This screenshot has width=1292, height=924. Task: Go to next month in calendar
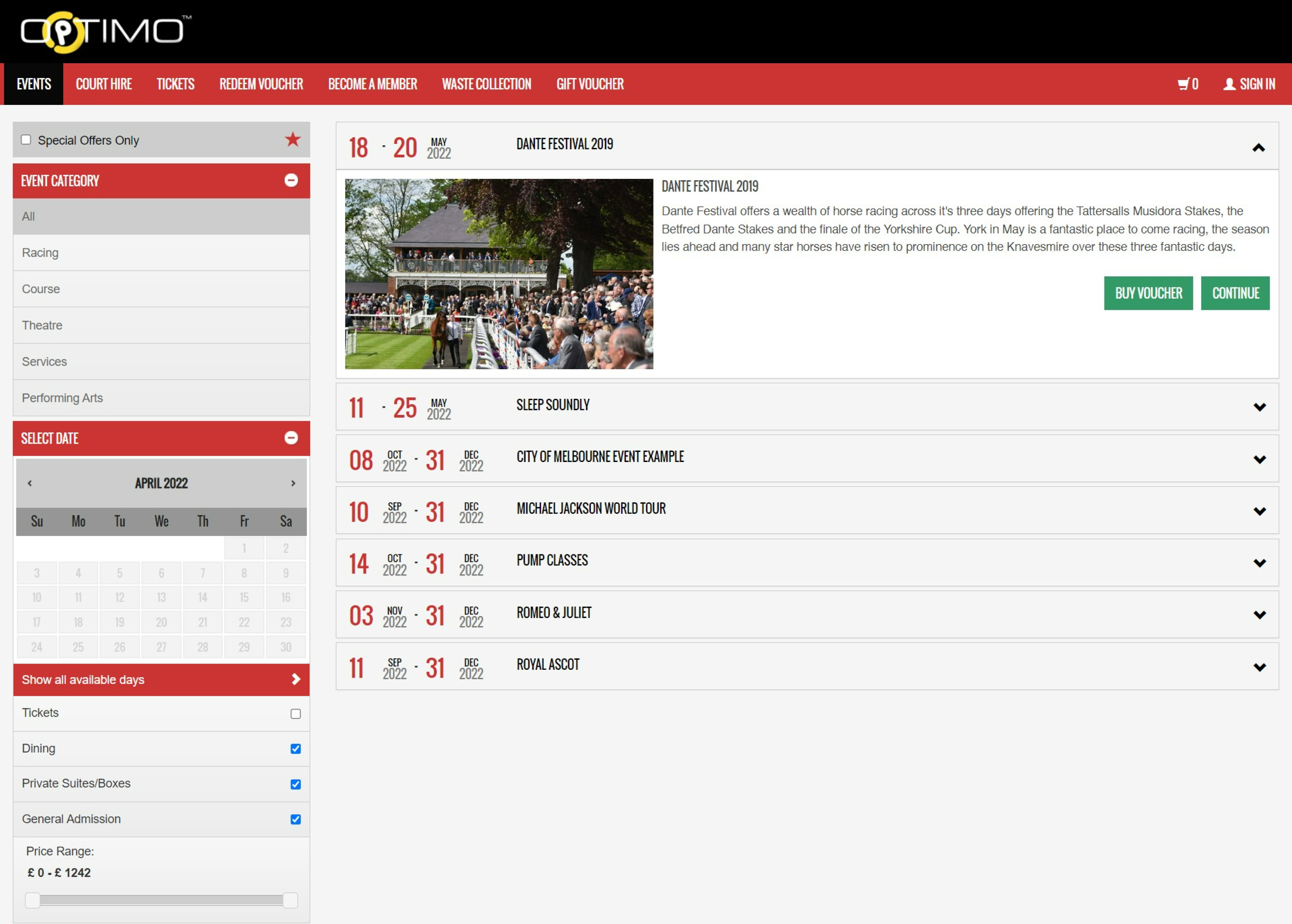click(293, 483)
